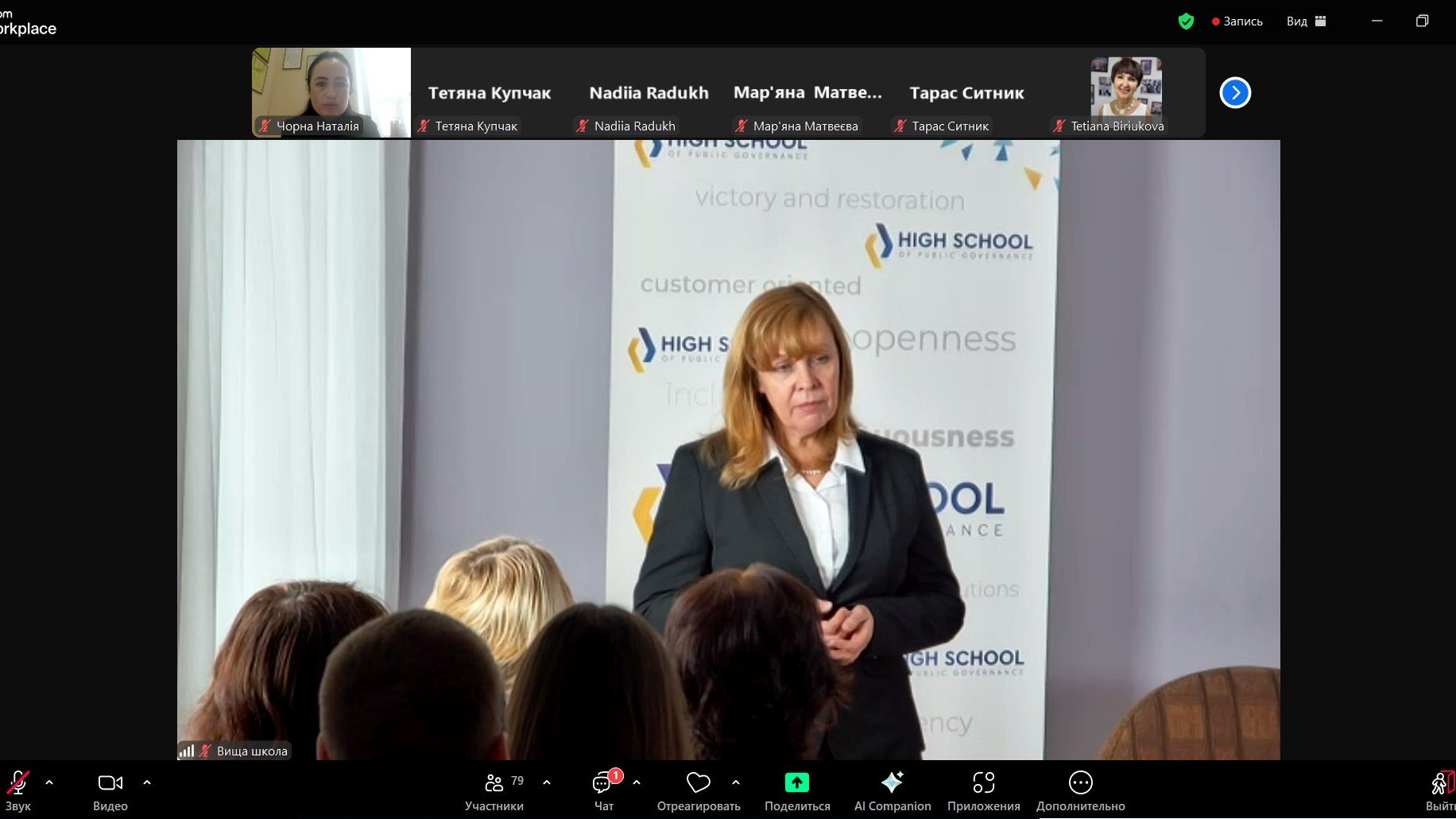Restore down the Zoom window
This screenshot has height=819, width=1456.
[1422, 21]
